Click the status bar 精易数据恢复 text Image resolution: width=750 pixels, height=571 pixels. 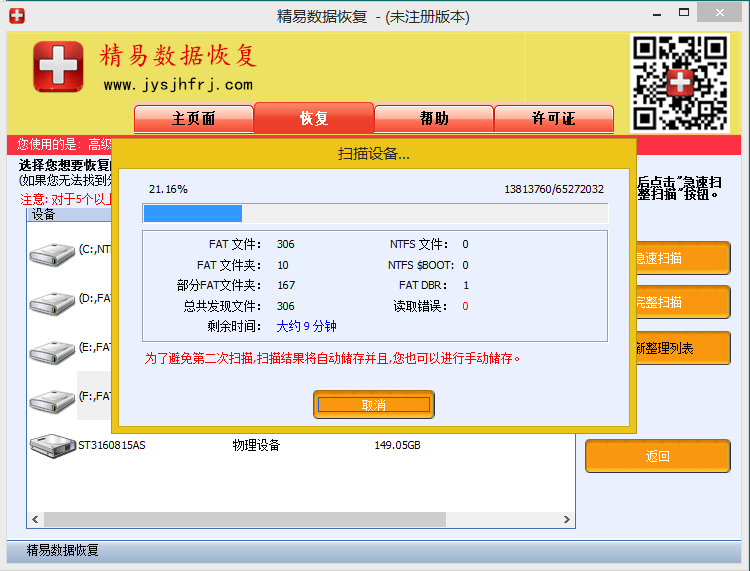click(x=63, y=550)
